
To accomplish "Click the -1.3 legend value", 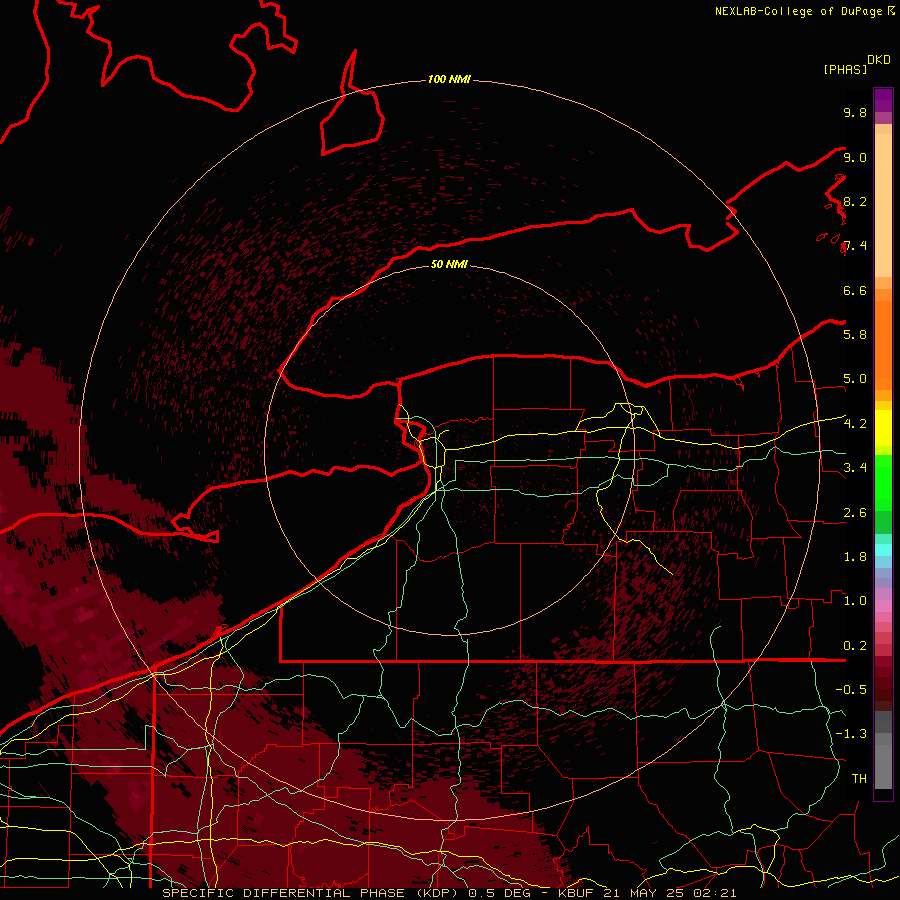I will coord(851,734).
